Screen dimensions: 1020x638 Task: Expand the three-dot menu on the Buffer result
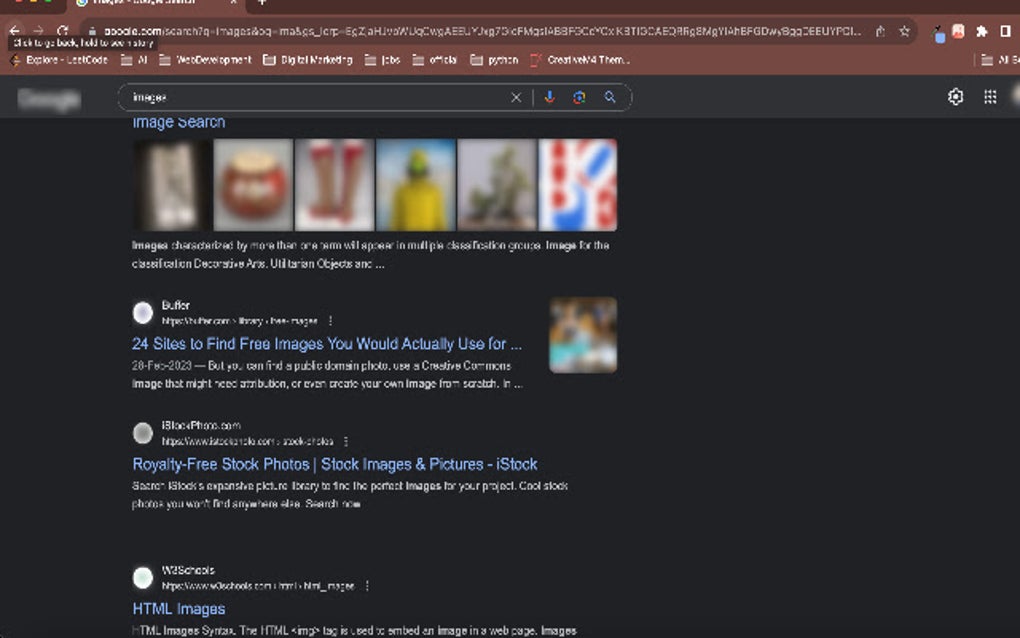pos(330,321)
